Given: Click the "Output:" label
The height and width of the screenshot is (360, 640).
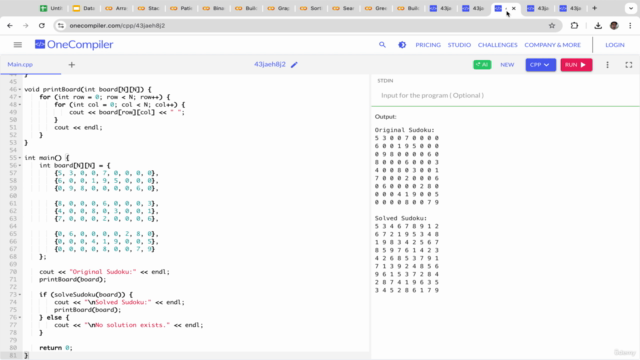Looking at the screenshot, I should (385, 117).
